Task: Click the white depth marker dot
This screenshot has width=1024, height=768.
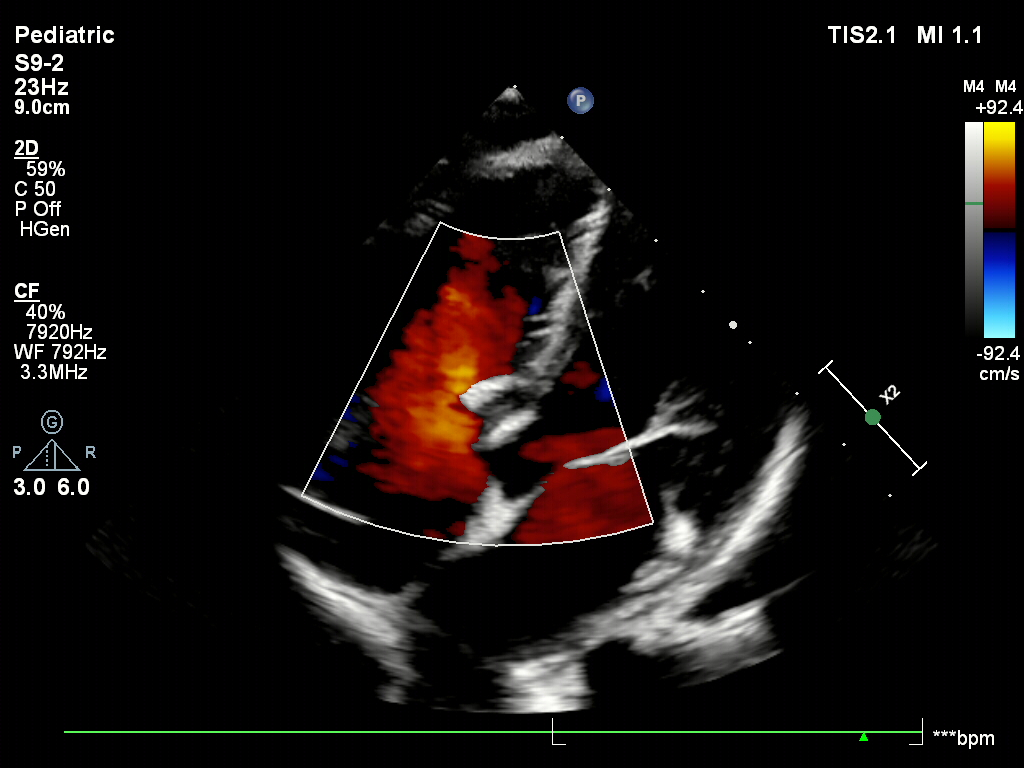Action: (733, 325)
